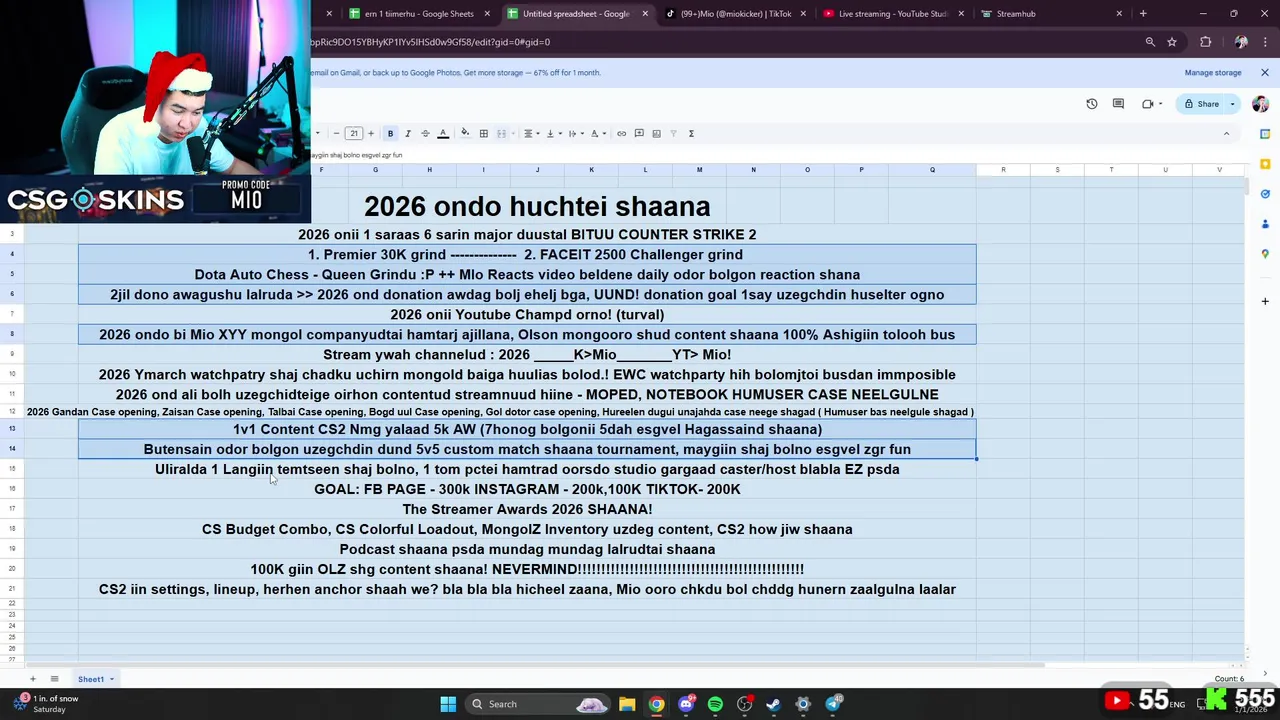The image size is (1280, 720).
Task: Click the title cell '2026 ondo huchtei shaana'
Action: pos(537,206)
